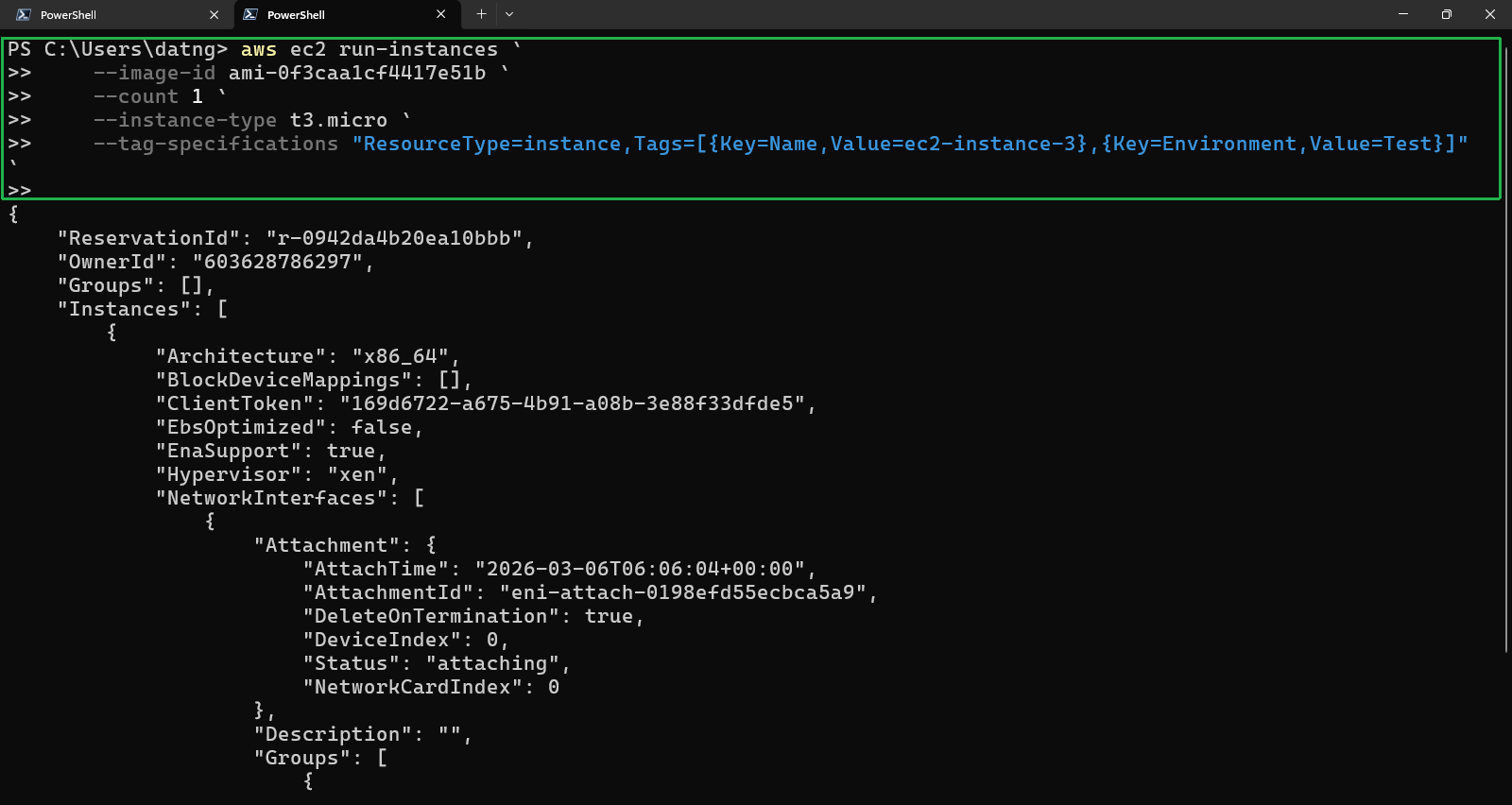Click the OwnerId value 603628786297

pyautogui.click(x=278, y=262)
